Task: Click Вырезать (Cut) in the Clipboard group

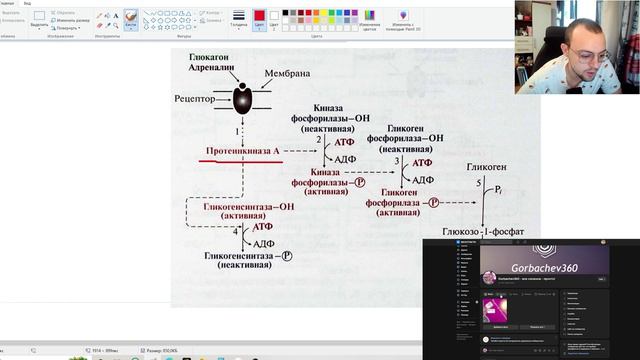Action: pos(10,13)
